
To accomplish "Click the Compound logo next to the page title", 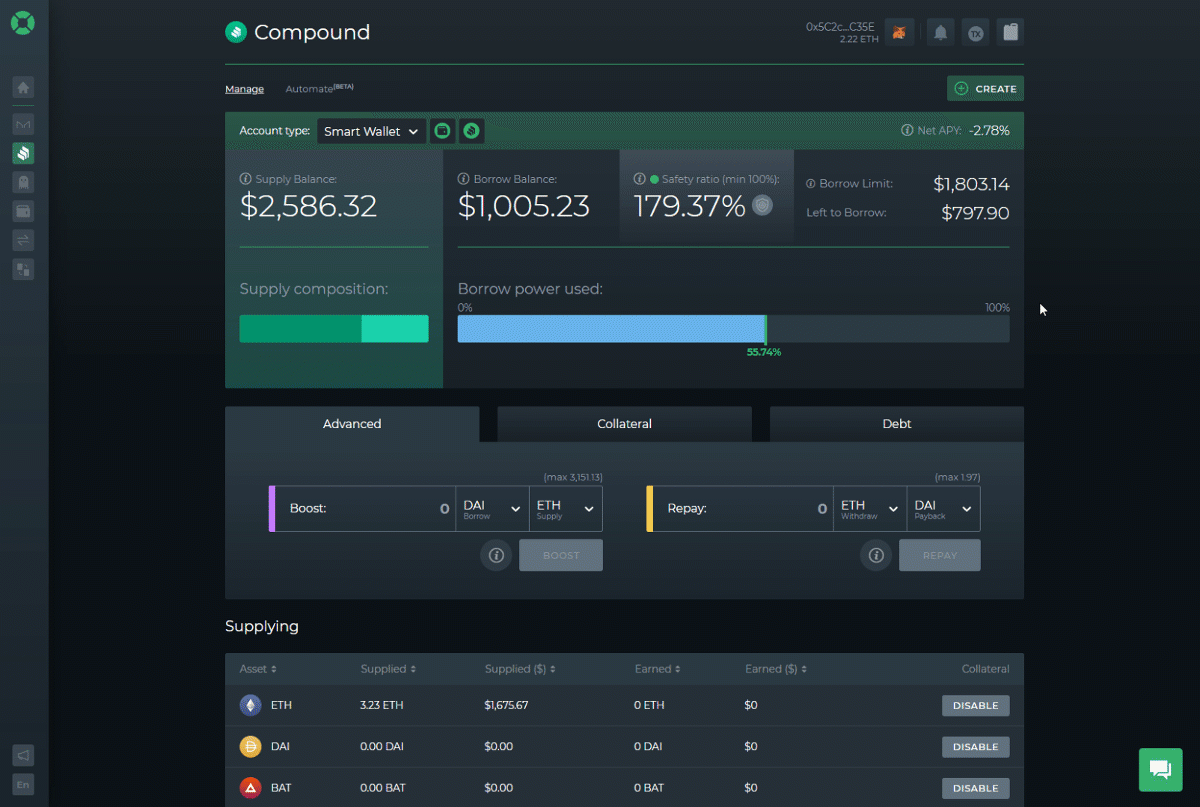I will [x=236, y=32].
